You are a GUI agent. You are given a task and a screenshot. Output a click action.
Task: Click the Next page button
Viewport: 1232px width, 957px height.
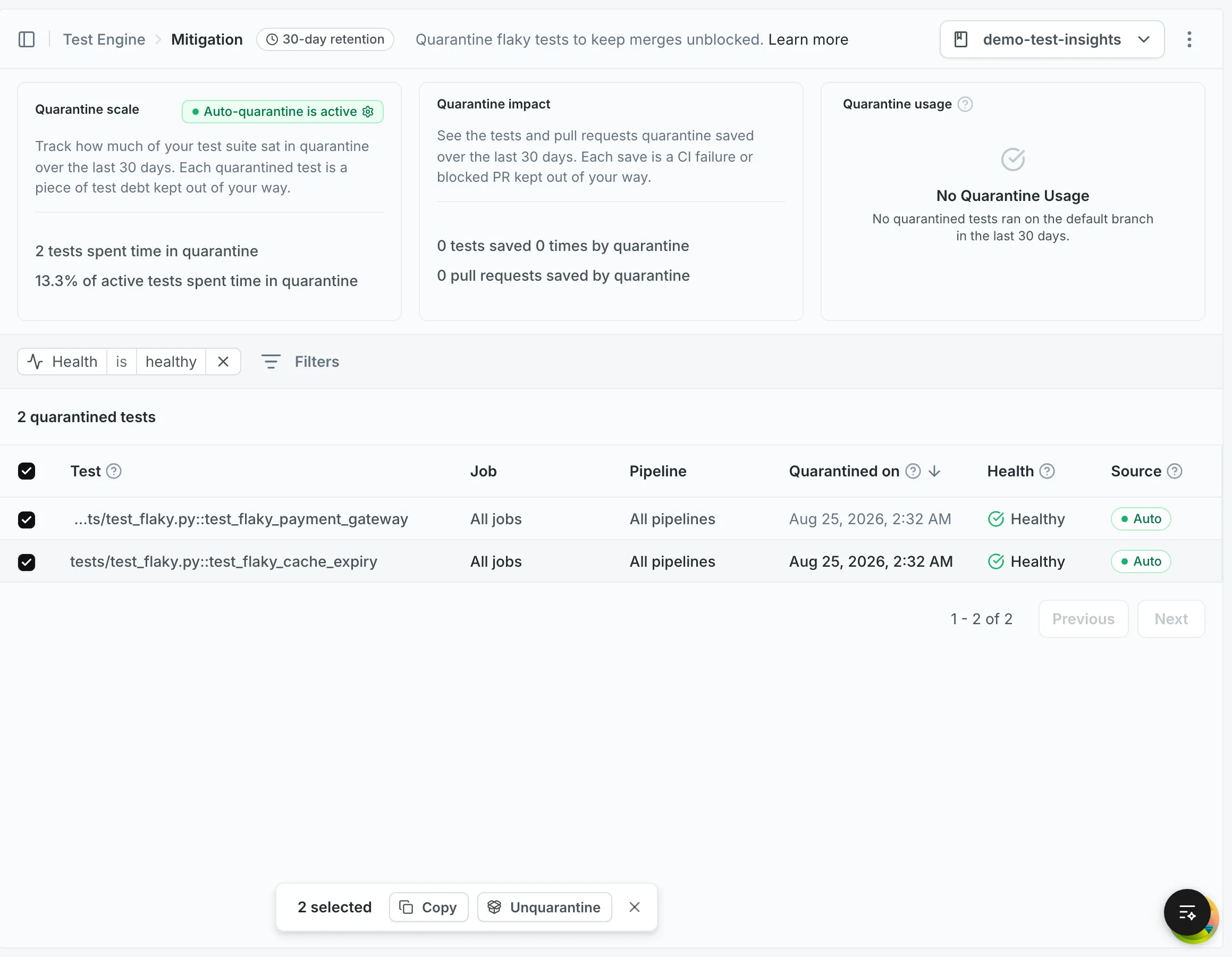[x=1171, y=619]
